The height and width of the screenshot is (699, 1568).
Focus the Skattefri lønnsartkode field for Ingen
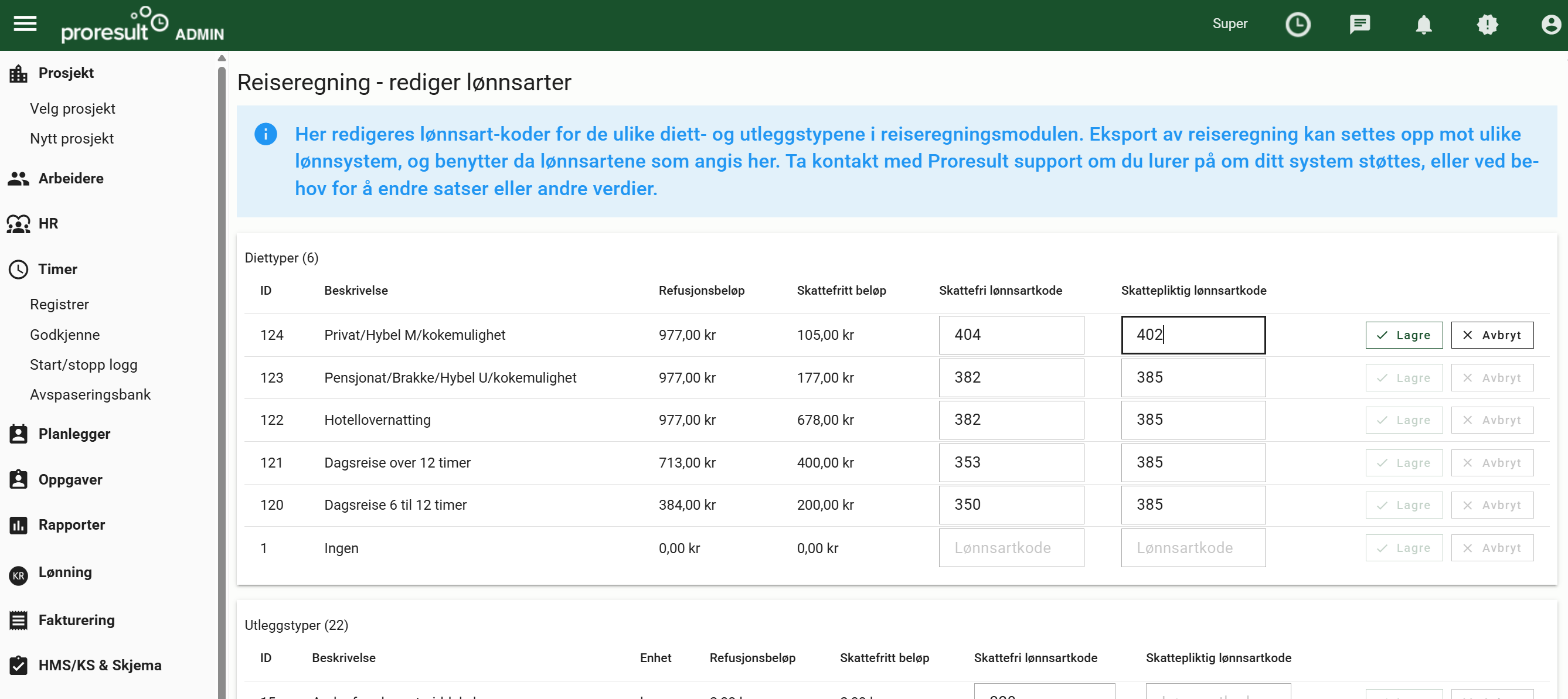coord(1011,547)
